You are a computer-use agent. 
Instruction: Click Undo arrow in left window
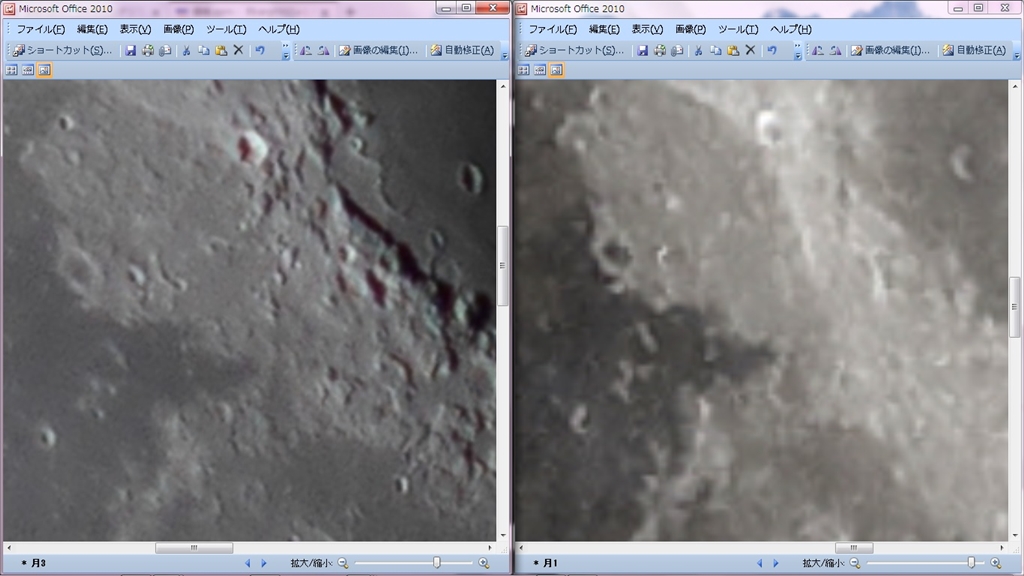(260, 50)
